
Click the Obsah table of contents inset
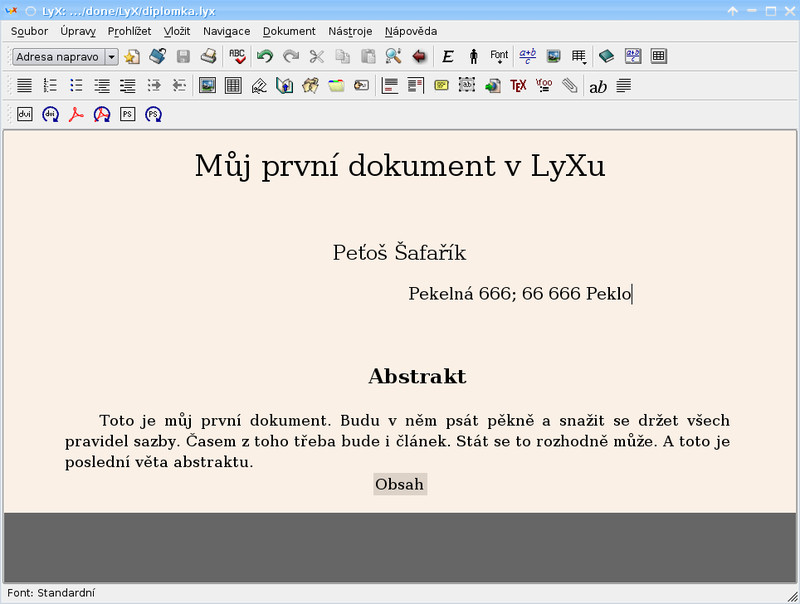click(400, 484)
